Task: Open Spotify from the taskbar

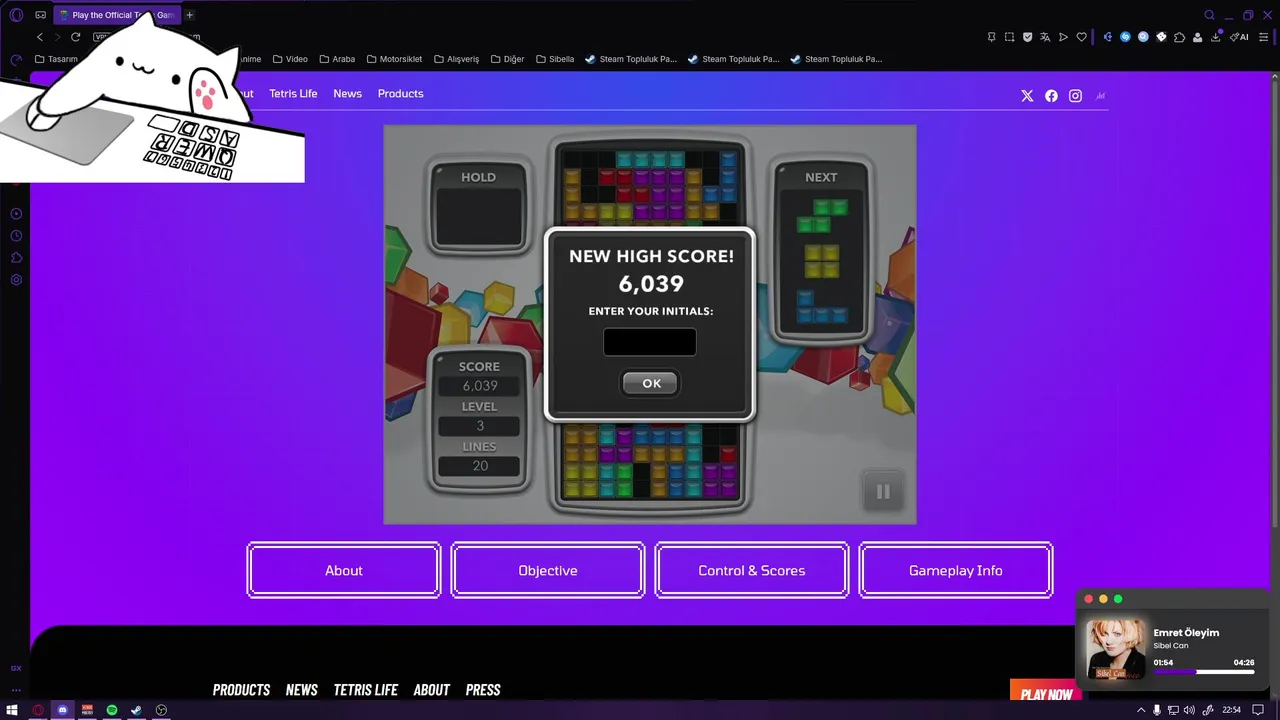Action: tap(112, 710)
